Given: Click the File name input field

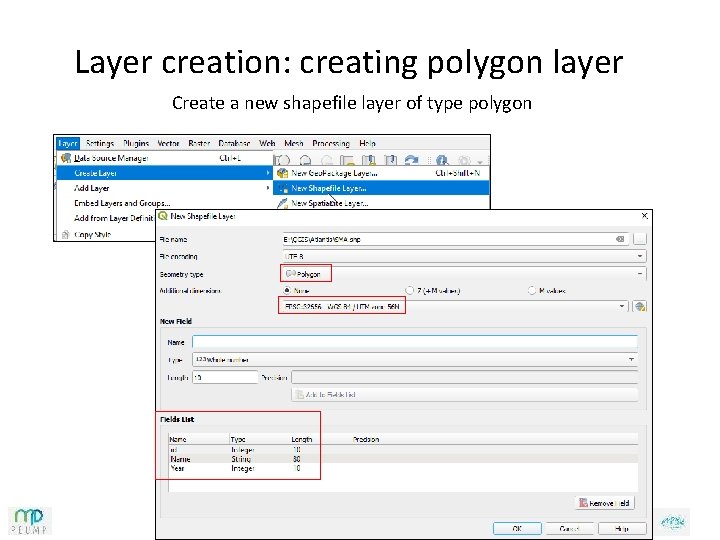Looking at the screenshot, I should (x=456, y=239).
